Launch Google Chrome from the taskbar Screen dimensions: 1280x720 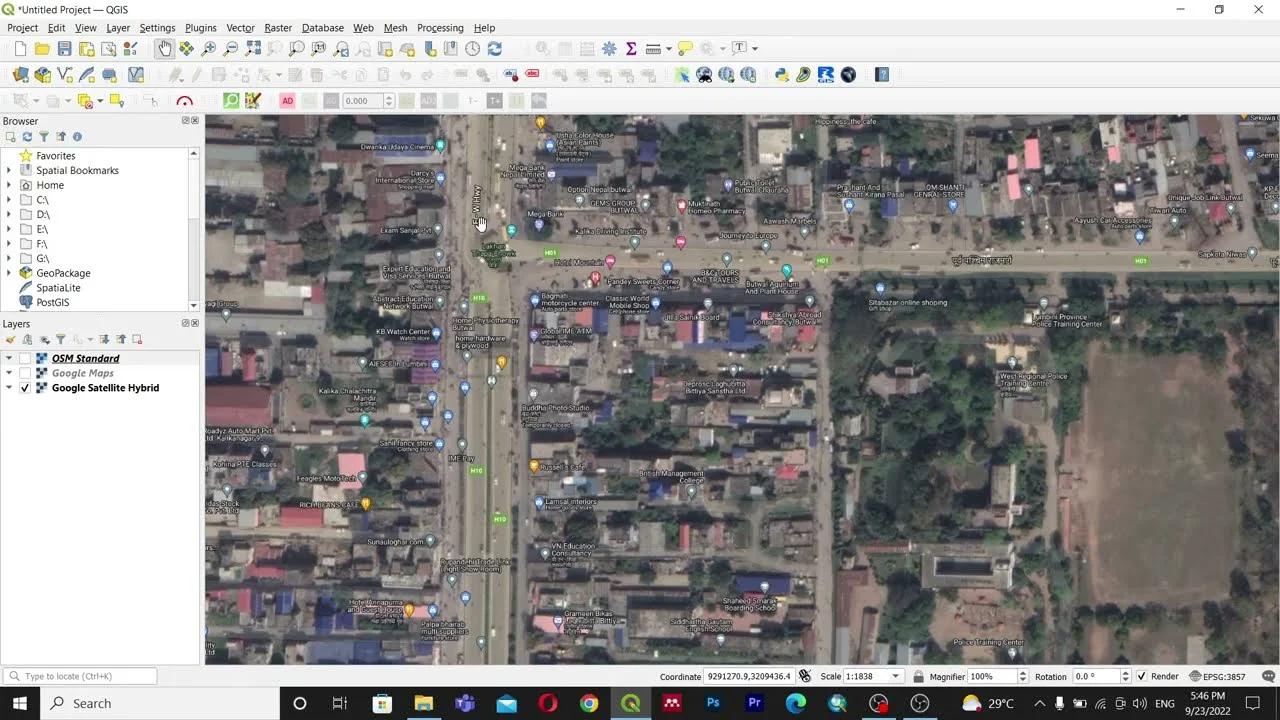pos(589,703)
